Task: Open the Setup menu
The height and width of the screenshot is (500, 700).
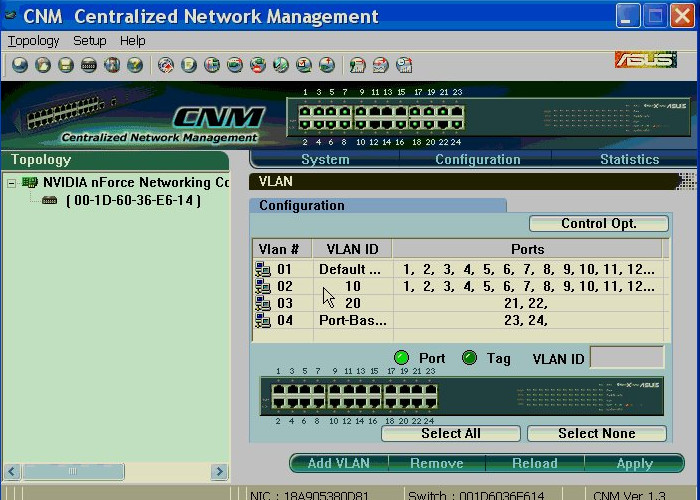Action: tap(90, 41)
